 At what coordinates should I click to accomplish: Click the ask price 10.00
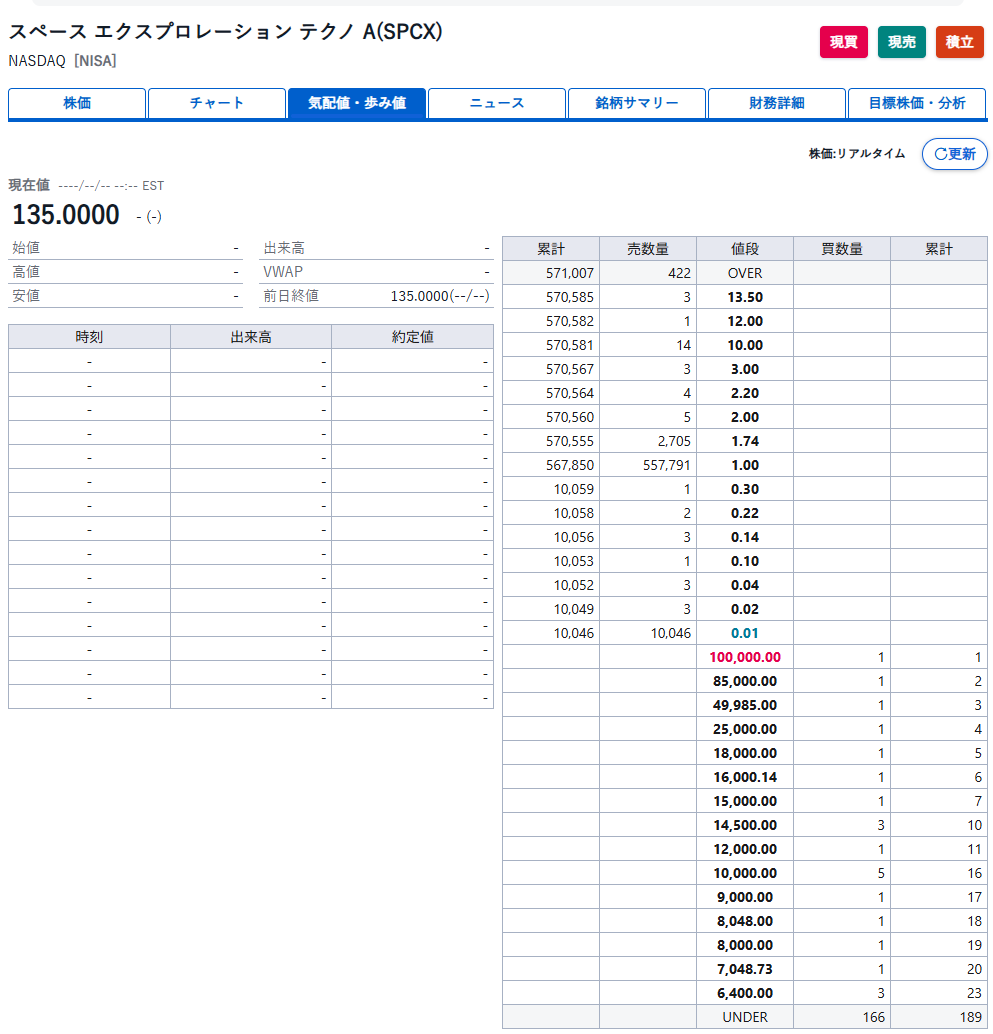click(x=745, y=346)
